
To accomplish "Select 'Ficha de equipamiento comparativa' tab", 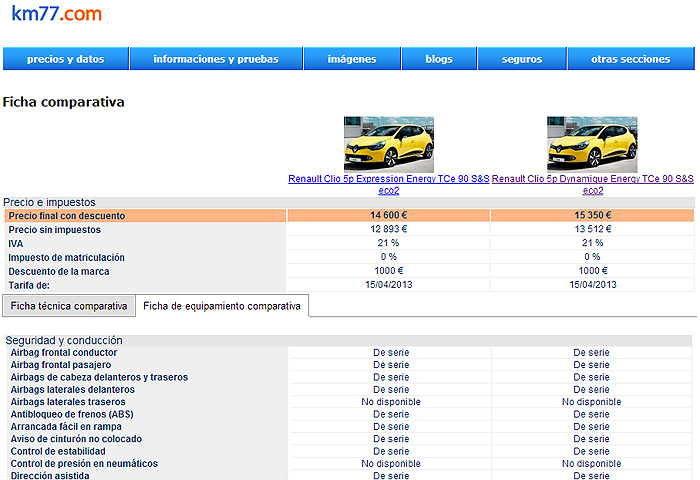I will point(222,306).
